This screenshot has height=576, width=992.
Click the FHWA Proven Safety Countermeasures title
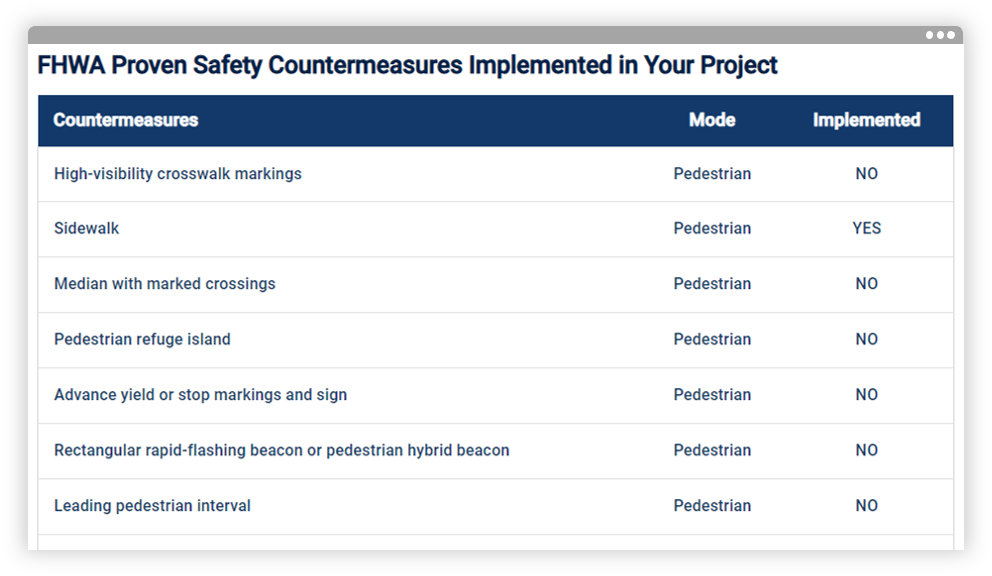407,66
